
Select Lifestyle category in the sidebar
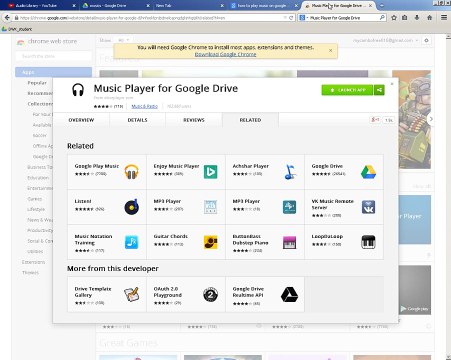(x=36, y=209)
